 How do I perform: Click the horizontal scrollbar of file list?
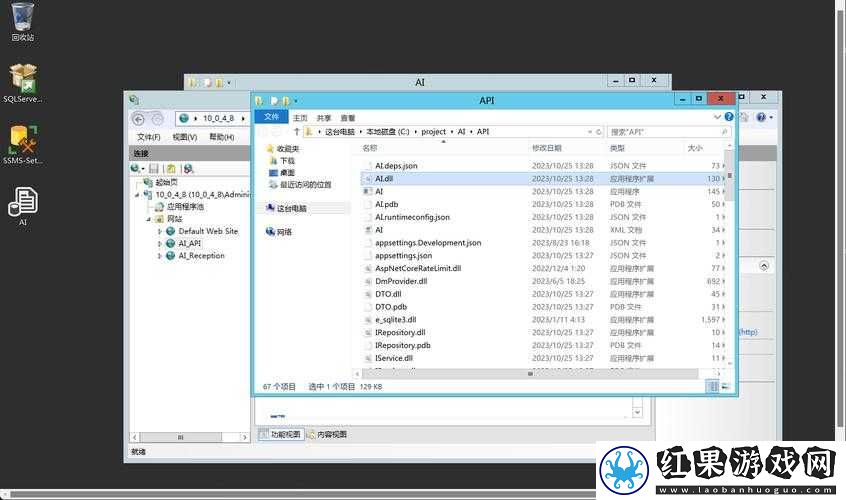click(x=530, y=373)
